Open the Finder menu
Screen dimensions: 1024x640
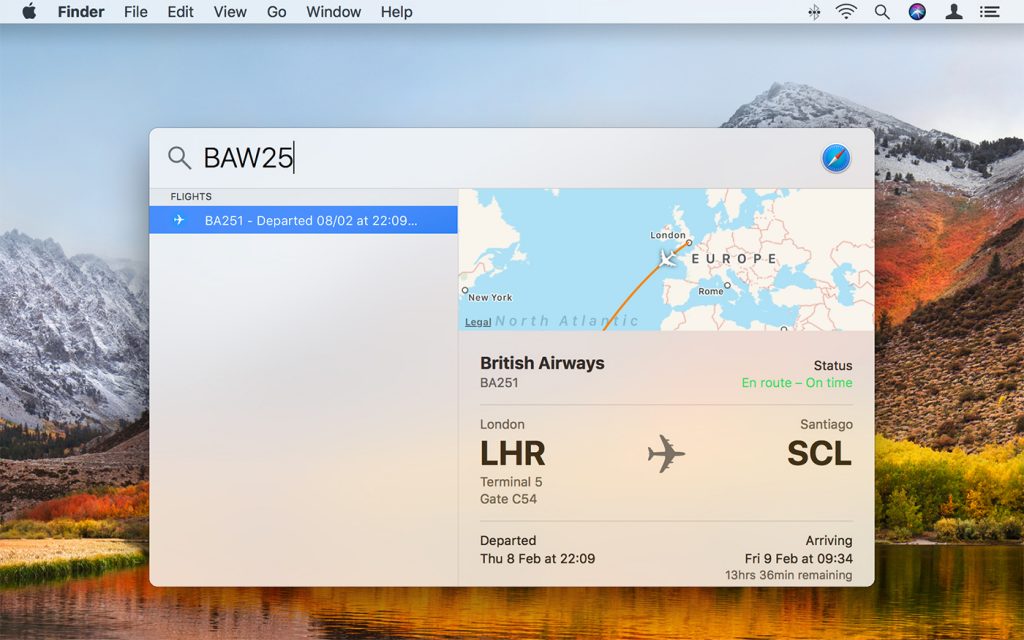(81, 12)
